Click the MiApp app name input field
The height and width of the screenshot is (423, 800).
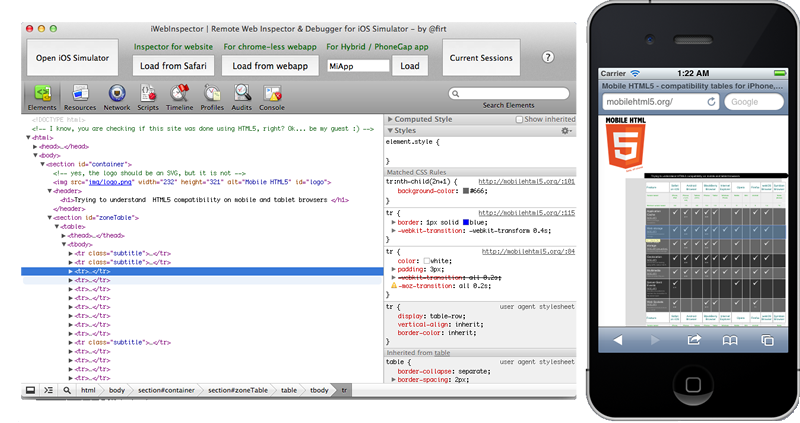click(x=358, y=66)
